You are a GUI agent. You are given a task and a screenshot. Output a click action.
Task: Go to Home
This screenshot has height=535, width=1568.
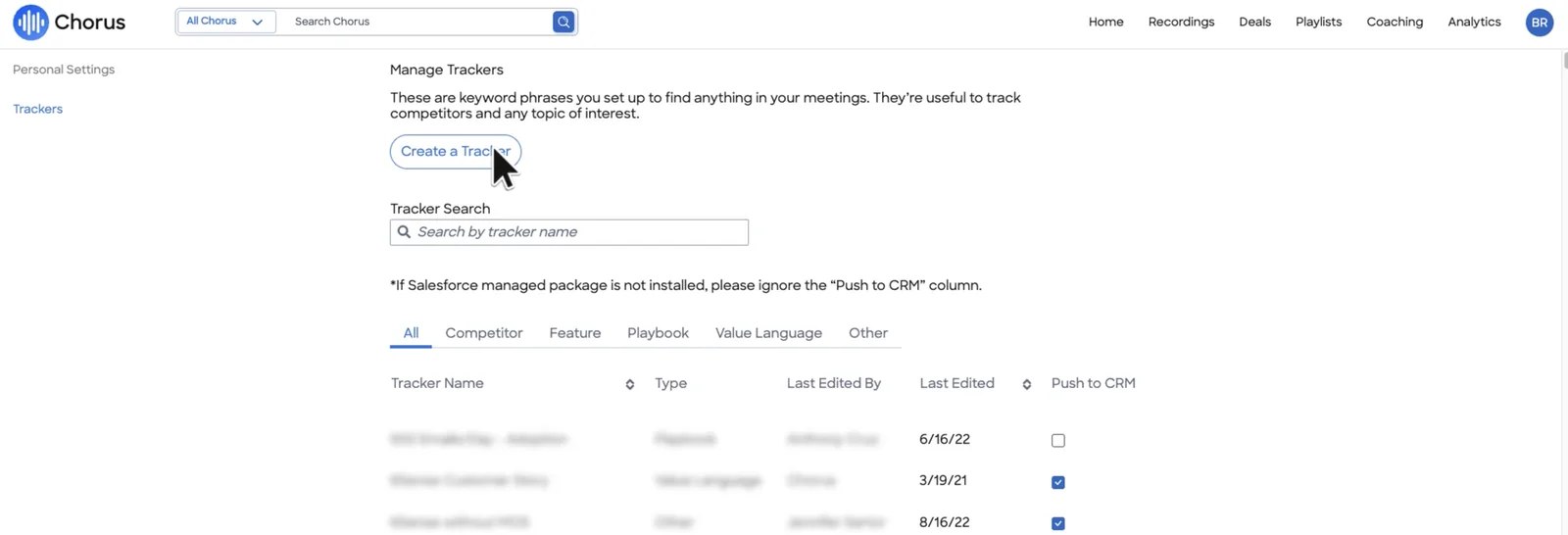click(x=1105, y=22)
